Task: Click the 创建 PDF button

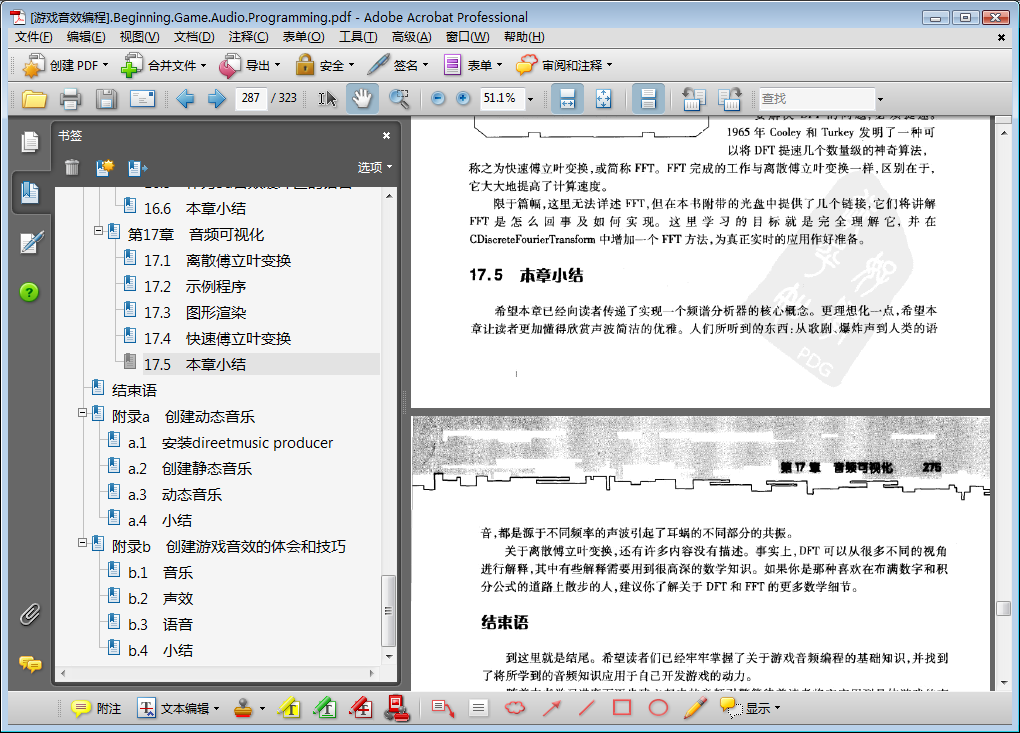Action: pyautogui.click(x=66, y=66)
